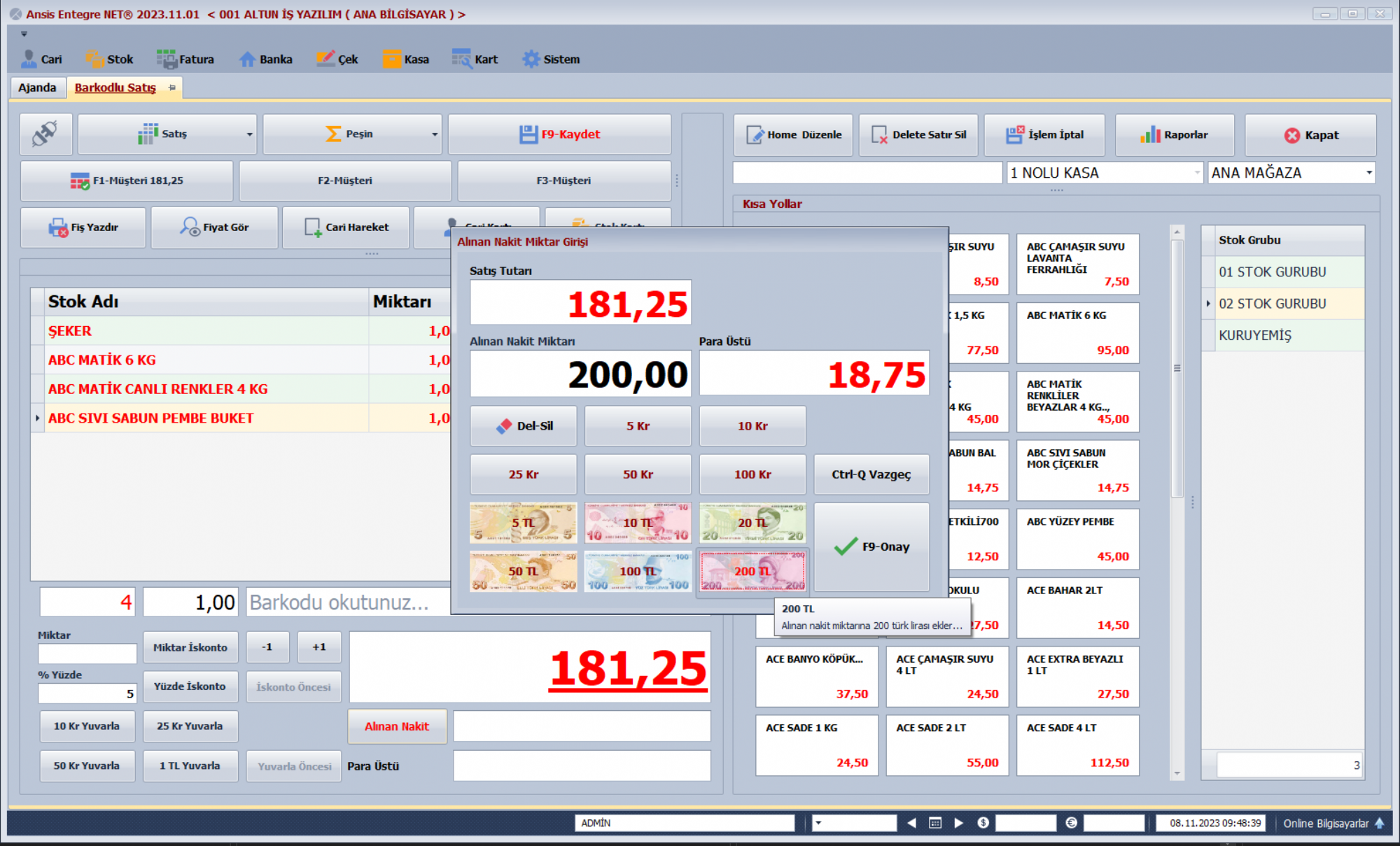The height and width of the screenshot is (846, 1400).
Task: Click the 100 TL banknote
Action: point(638,571)
